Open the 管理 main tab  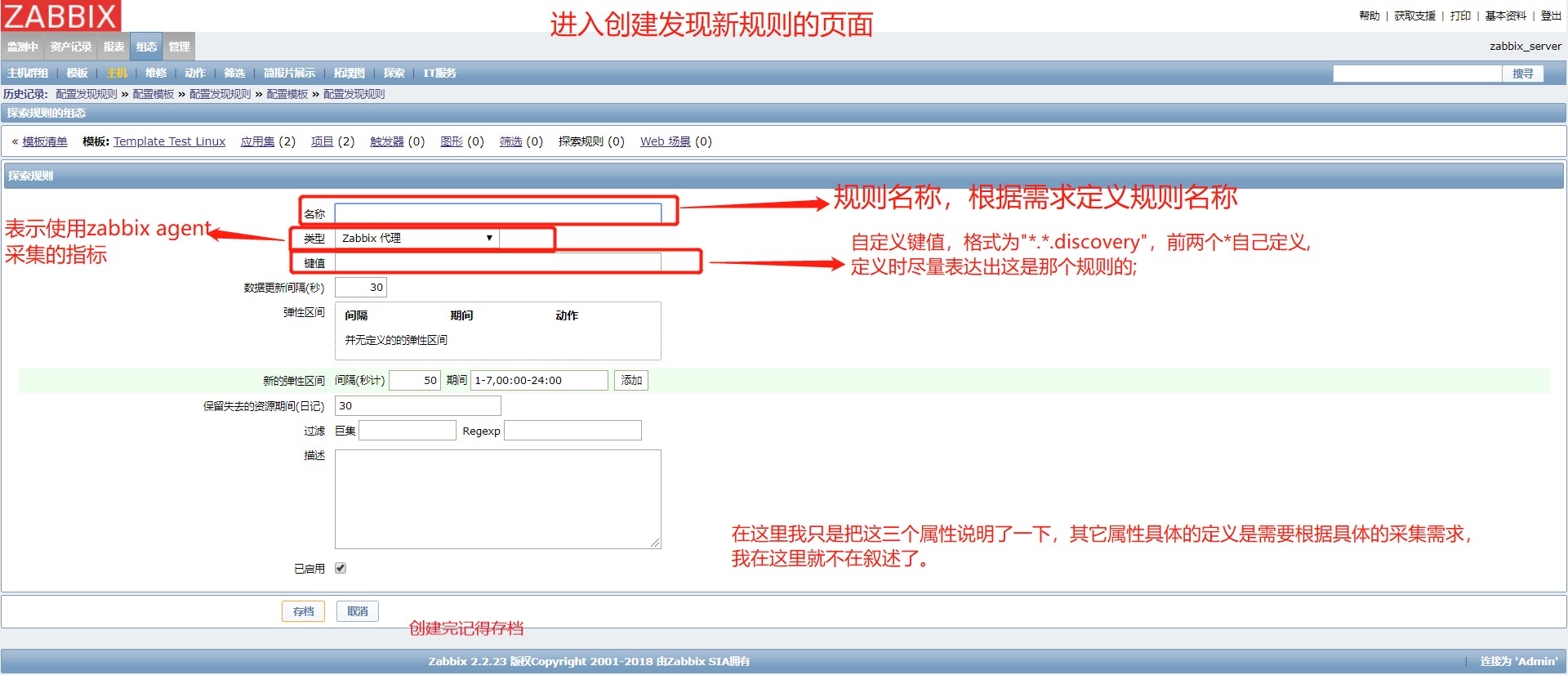pos(180,47)
